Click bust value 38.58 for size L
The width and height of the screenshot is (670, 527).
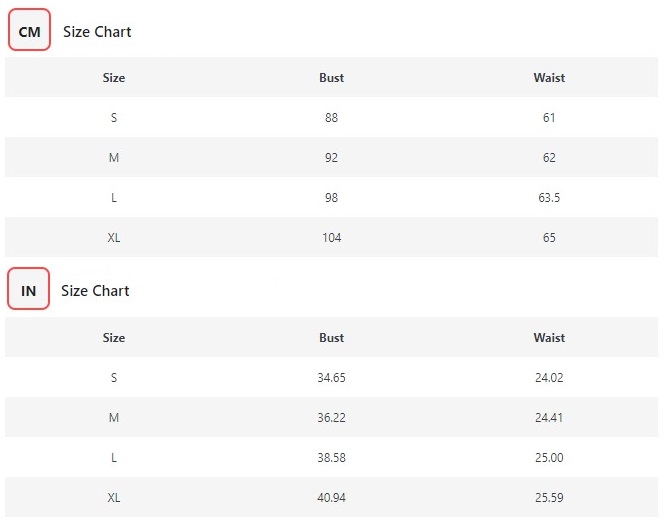click(332, 458)
